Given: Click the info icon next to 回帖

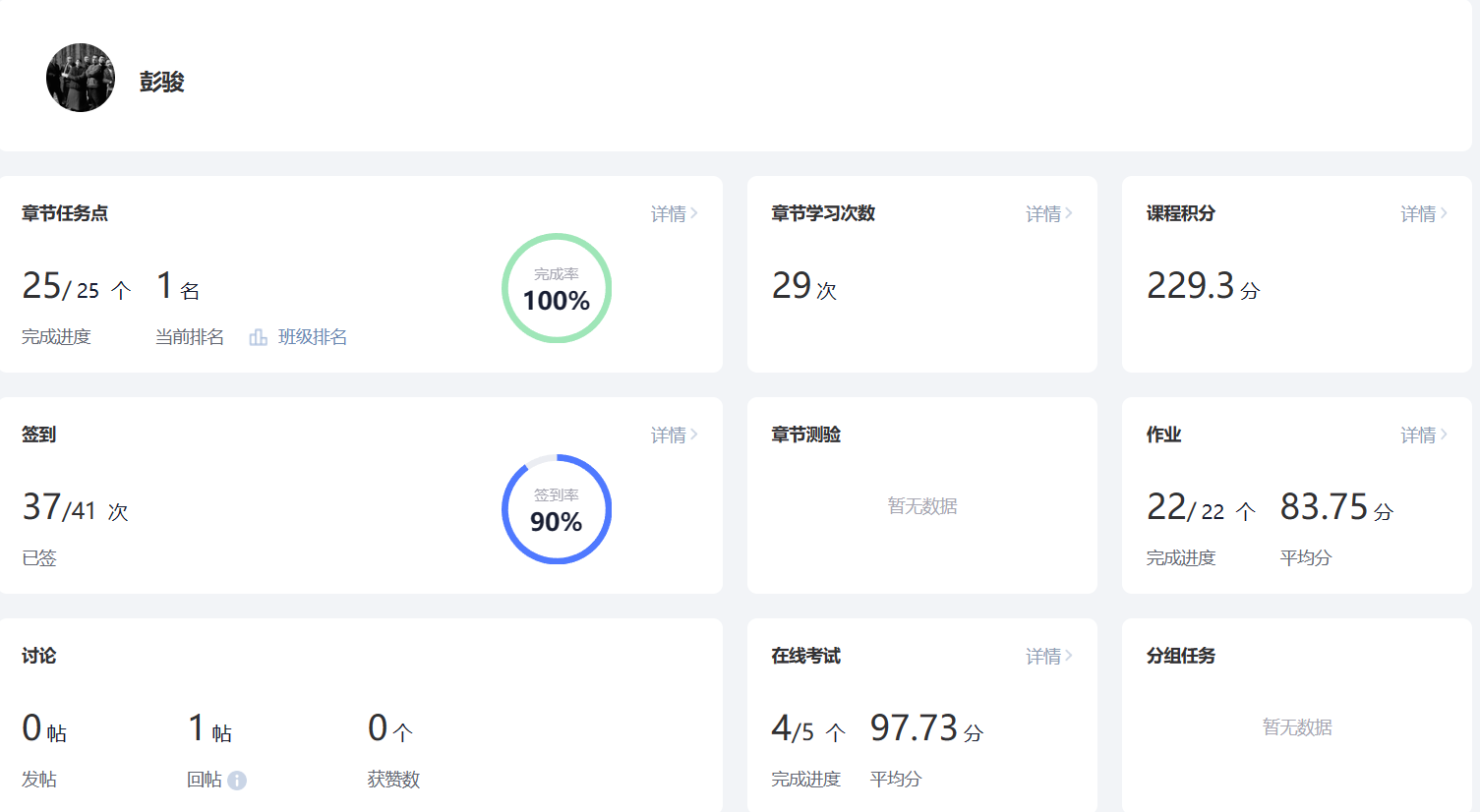Looking at the screenshot, I should pos(237,781).
